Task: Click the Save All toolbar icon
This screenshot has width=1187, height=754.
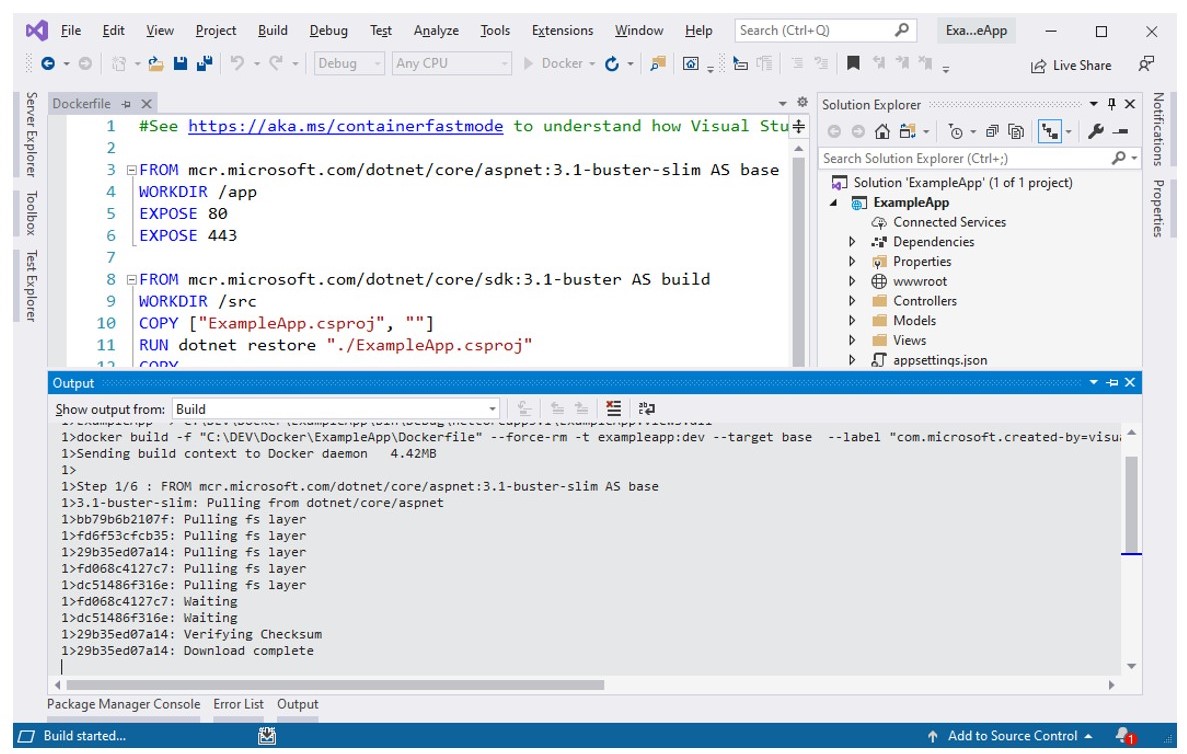Action: 204,64
